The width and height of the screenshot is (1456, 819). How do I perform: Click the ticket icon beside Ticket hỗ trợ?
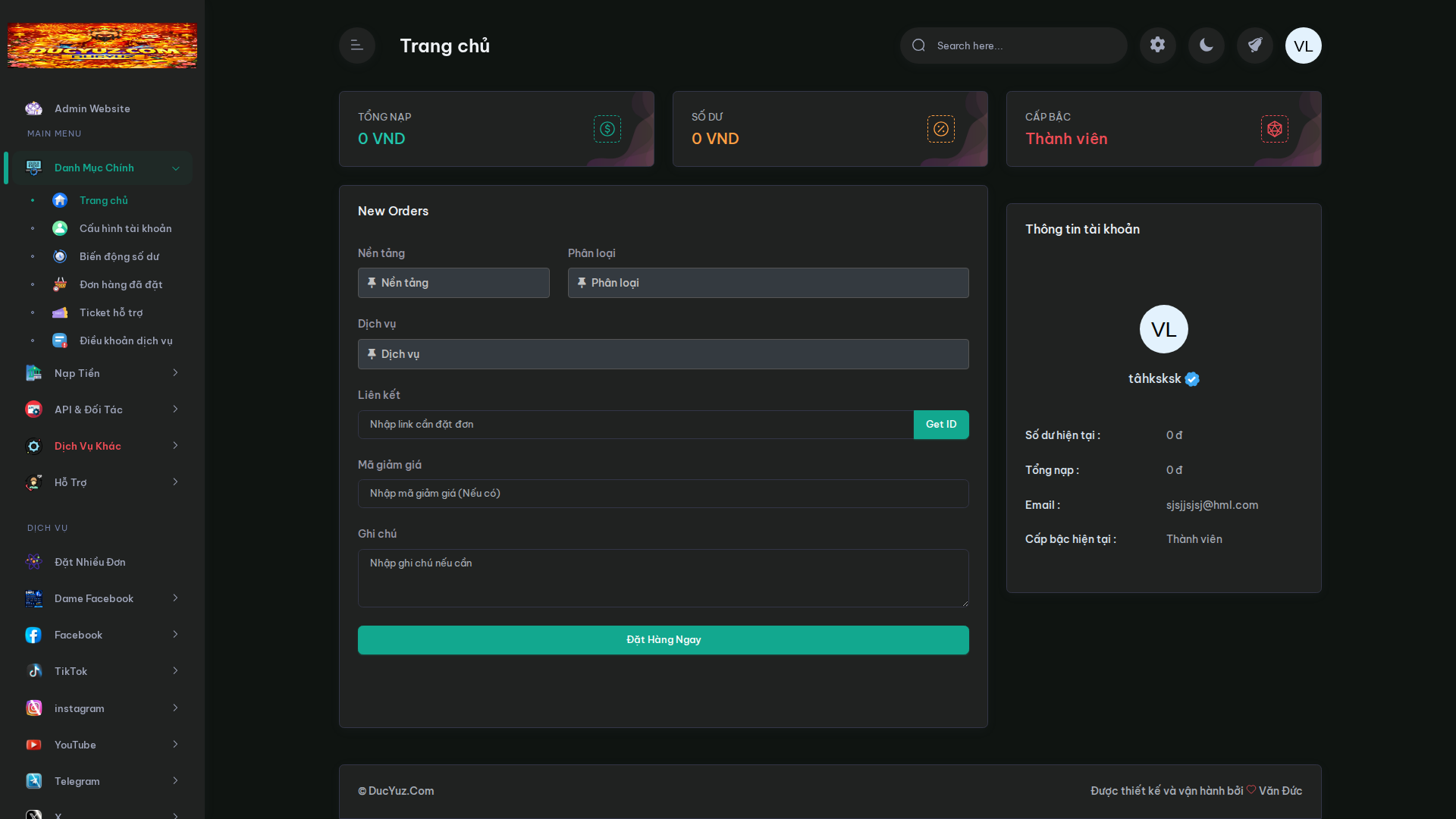click(60, 312)
